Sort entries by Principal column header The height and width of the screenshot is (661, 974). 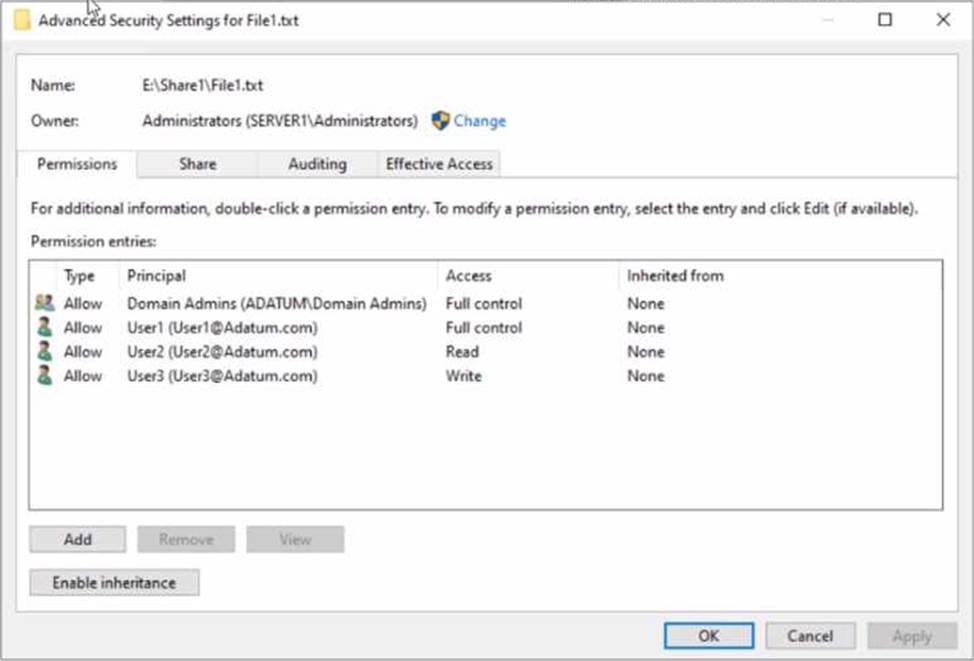pyautogui.click(x=156, y=276)
